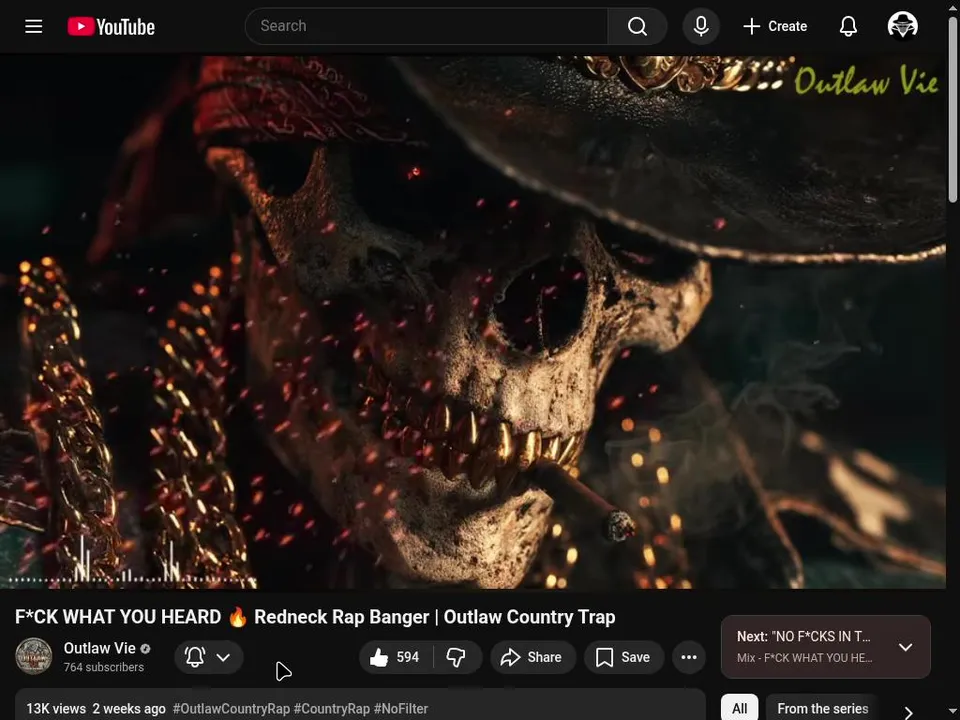960x720 pixels.
Task: Open the Create menu
Action: tap(775, 26)
